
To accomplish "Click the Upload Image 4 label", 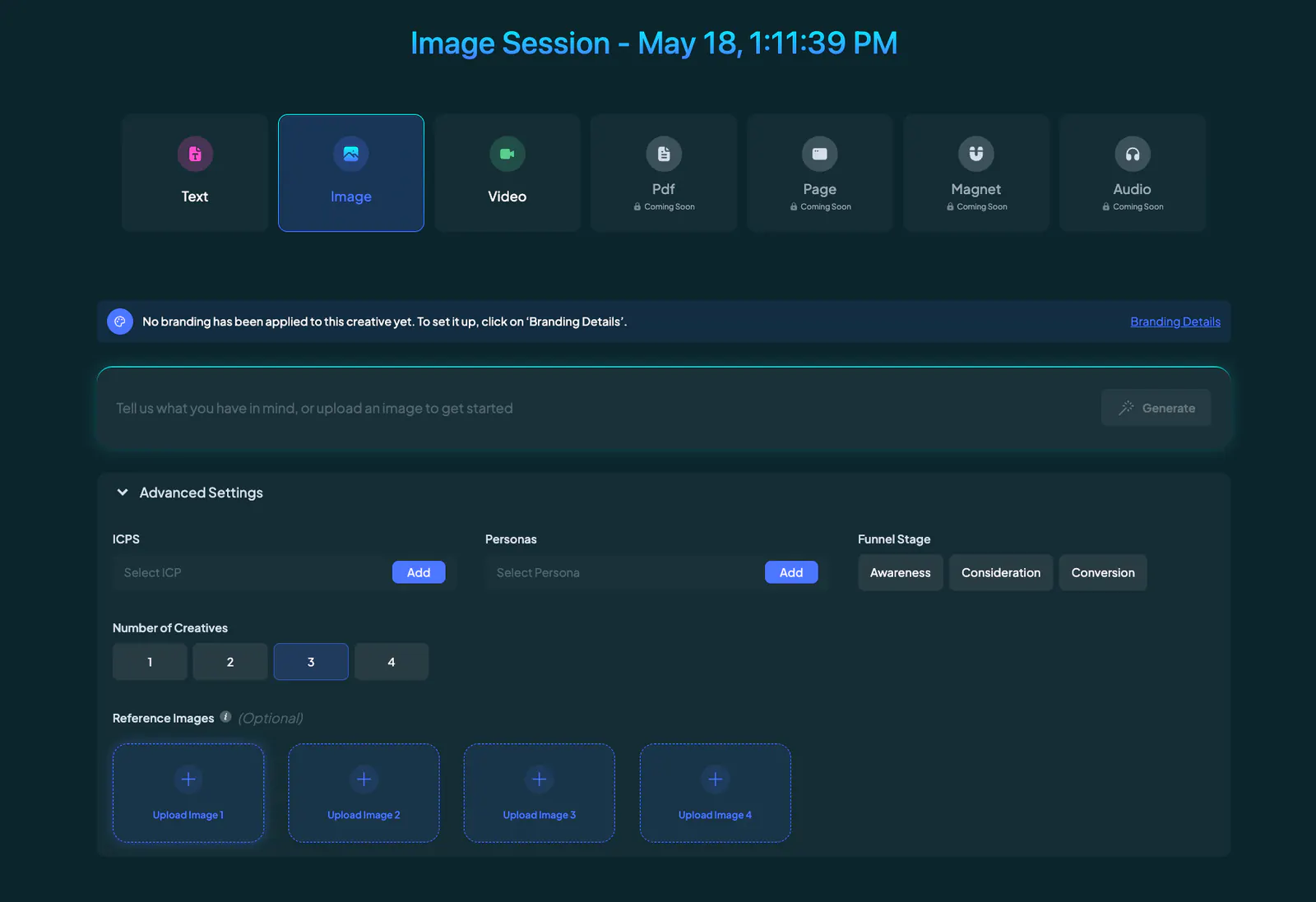I will [716, 815].
